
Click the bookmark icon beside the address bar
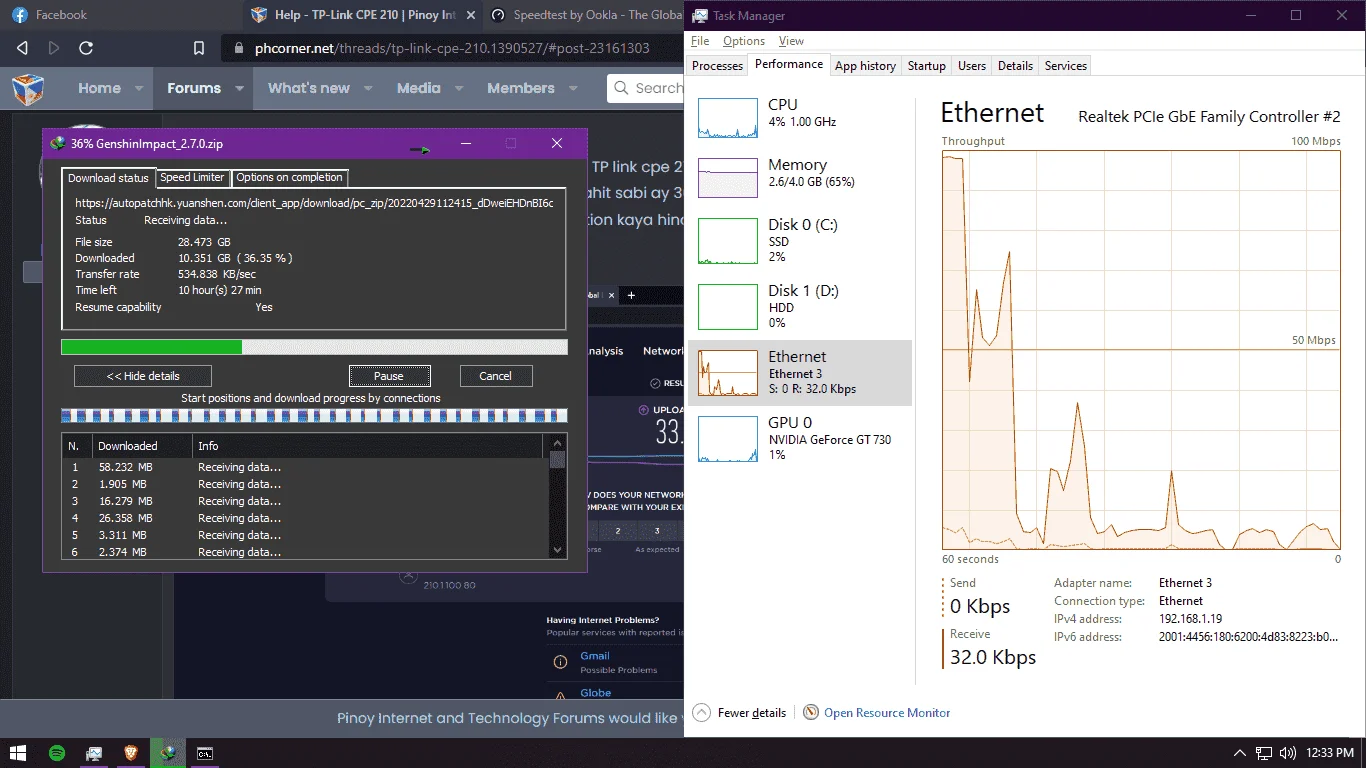pos(199,48)
